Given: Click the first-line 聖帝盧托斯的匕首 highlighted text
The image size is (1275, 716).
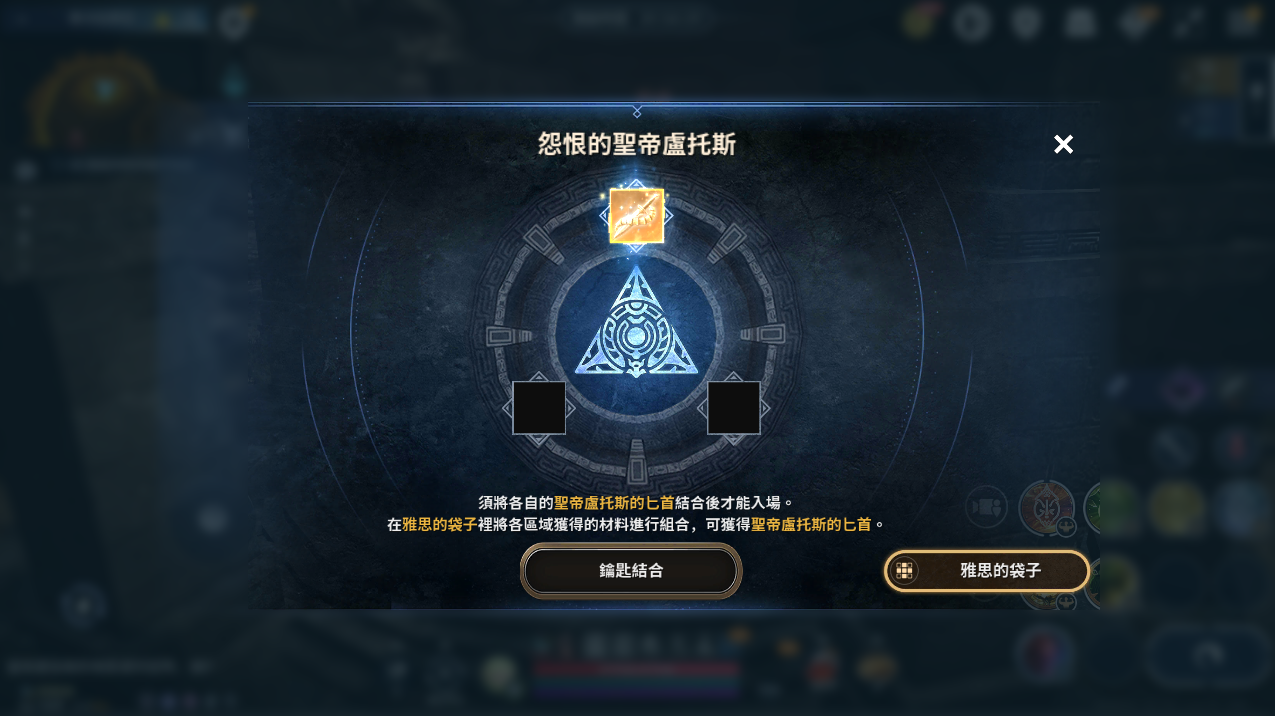Looking at the screenshot, I should (x=614, y=502).
